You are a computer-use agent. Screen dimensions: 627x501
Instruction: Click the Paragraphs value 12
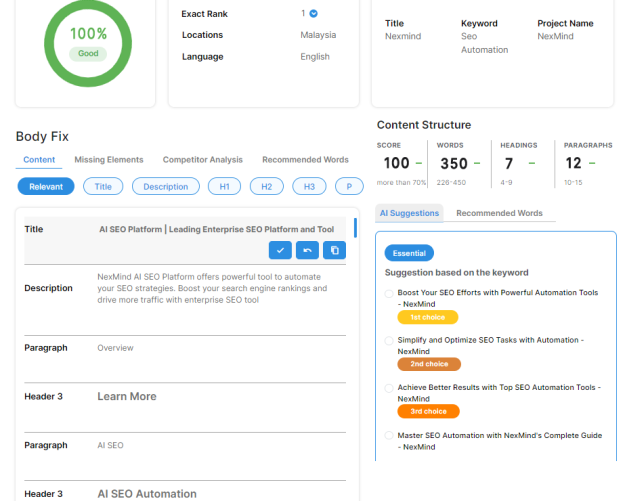pos(573,163)
